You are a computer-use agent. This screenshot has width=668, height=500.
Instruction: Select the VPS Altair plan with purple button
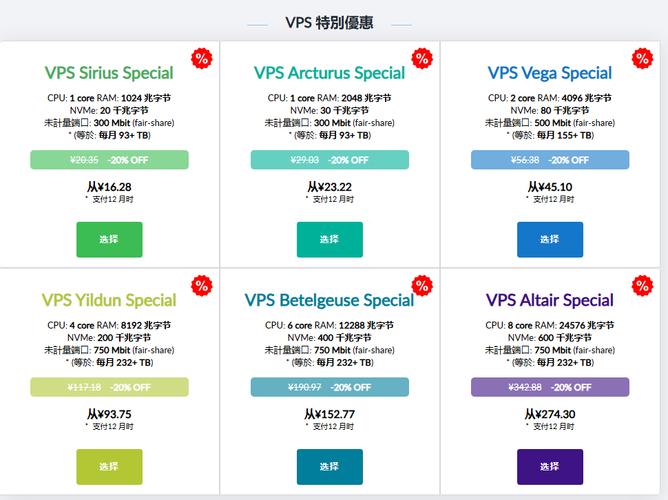(549, 467)
